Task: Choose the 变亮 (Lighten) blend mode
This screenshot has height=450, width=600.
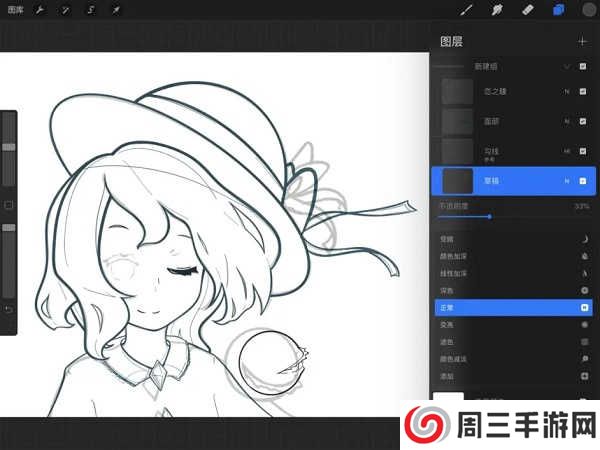Action: pyautogui.click(x=514, y=325)
